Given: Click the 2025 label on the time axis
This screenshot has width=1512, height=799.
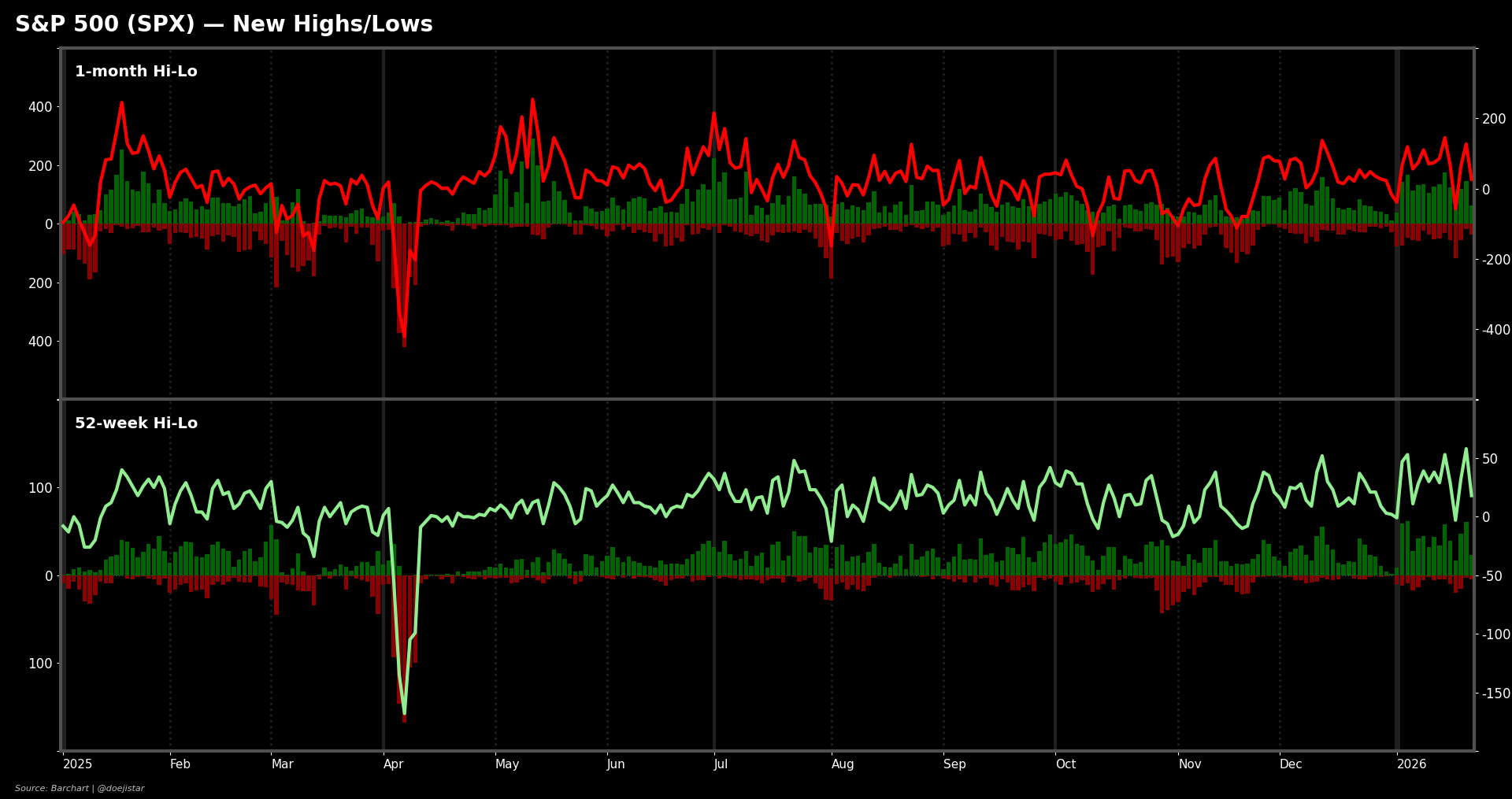Looking at the screenshot, I should [x=77, y=764].
